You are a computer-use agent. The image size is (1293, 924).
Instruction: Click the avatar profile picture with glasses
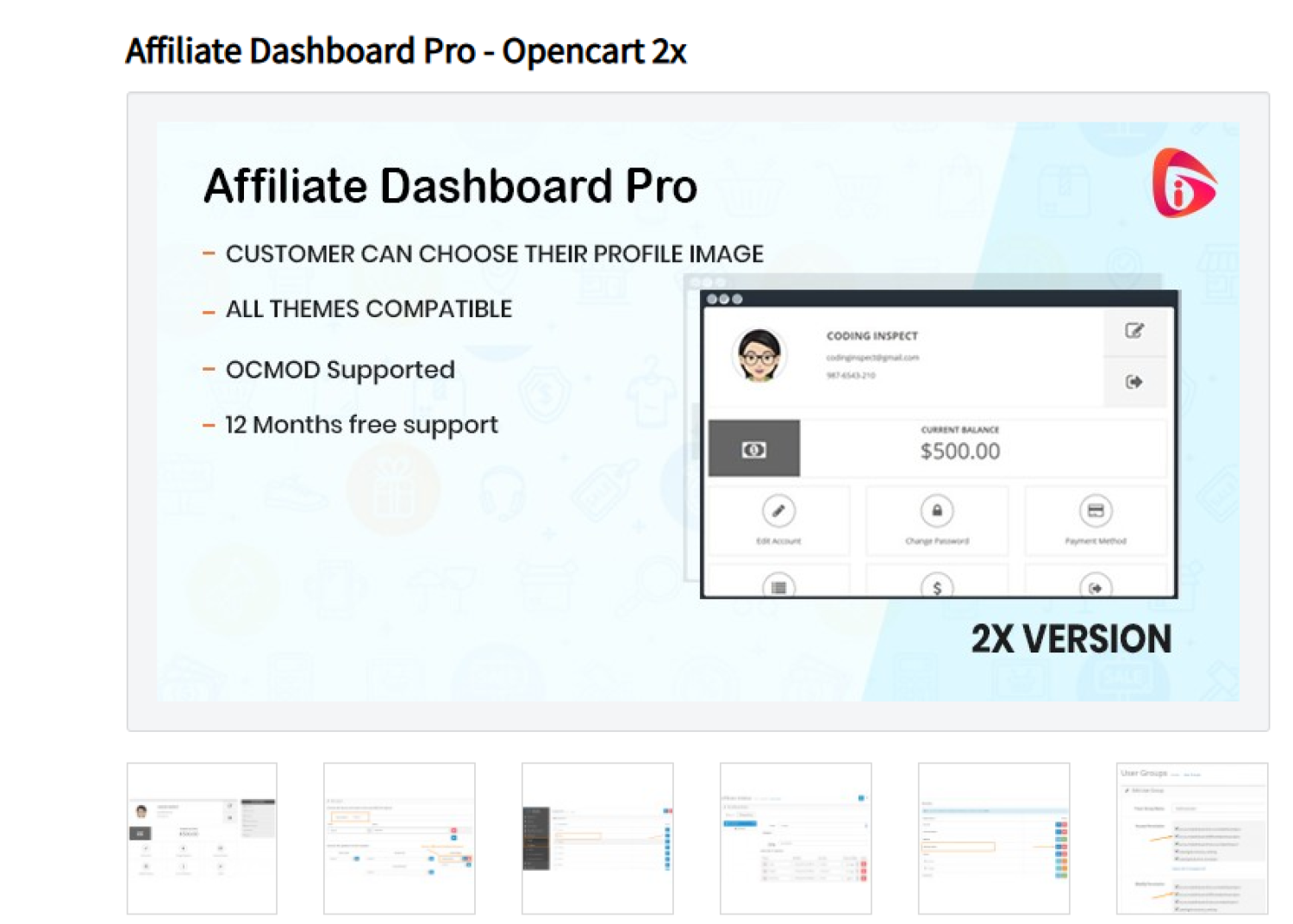coord(759,355)
